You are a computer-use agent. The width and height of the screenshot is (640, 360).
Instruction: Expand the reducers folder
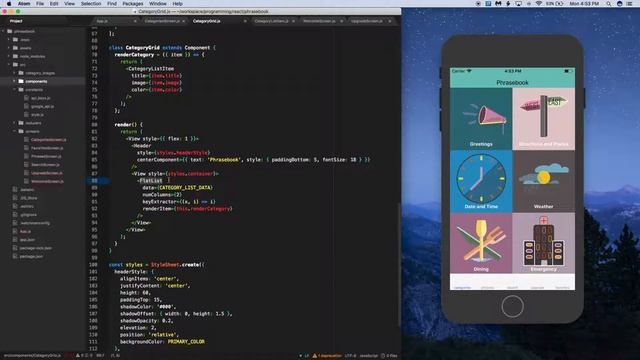click(14, 123)
